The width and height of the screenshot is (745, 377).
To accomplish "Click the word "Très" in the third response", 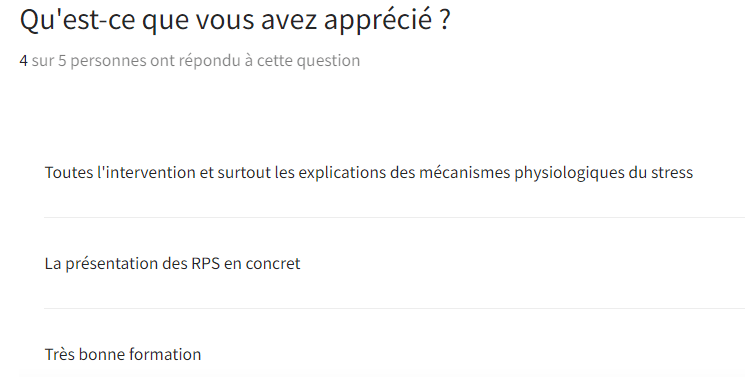I will (x=59, y=354).
